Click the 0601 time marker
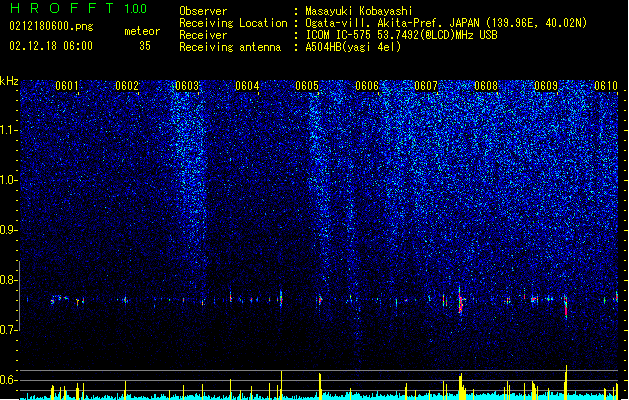 click(67, 86)
